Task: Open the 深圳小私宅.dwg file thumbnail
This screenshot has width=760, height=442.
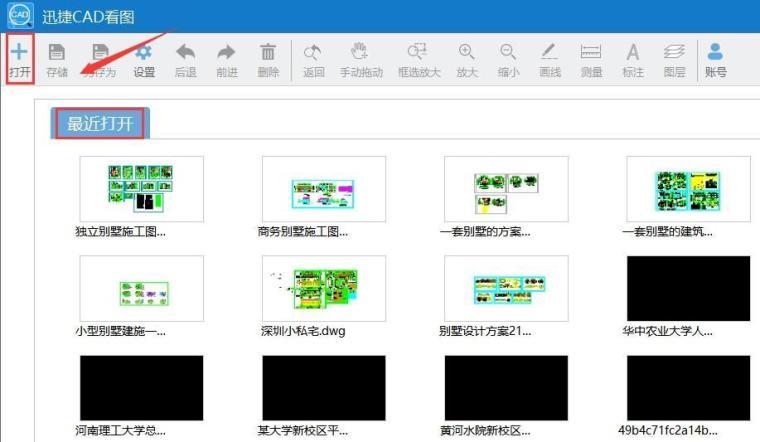Action: point(323,288)
